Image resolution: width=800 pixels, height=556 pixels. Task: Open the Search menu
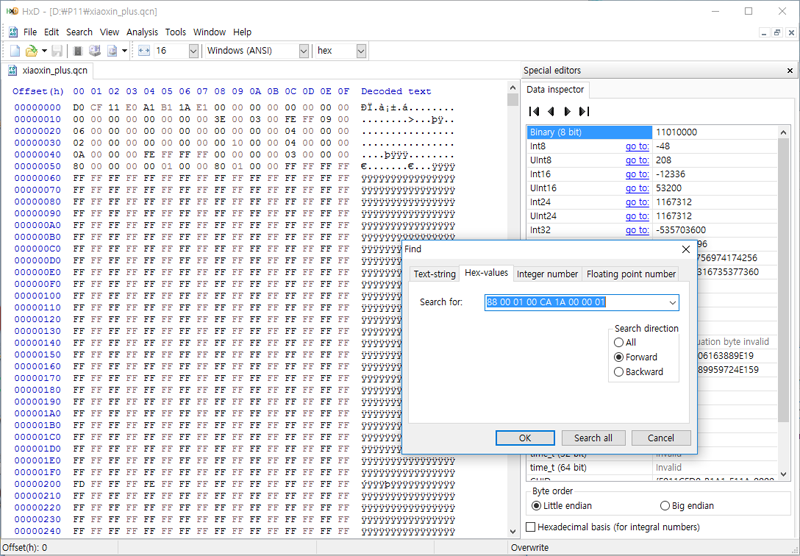click(79, 32)
